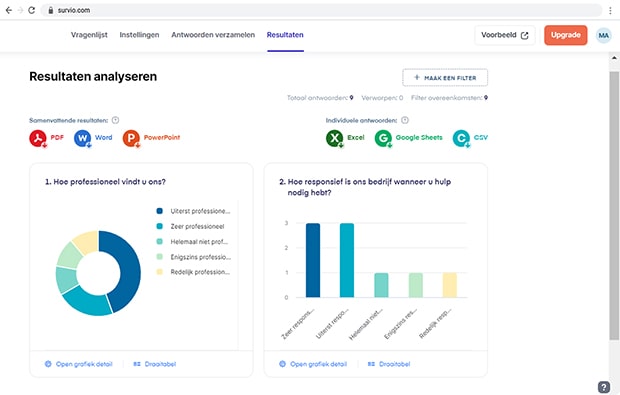
Task: Export individual answers as CSV icon
Action: tap(461, 138)
